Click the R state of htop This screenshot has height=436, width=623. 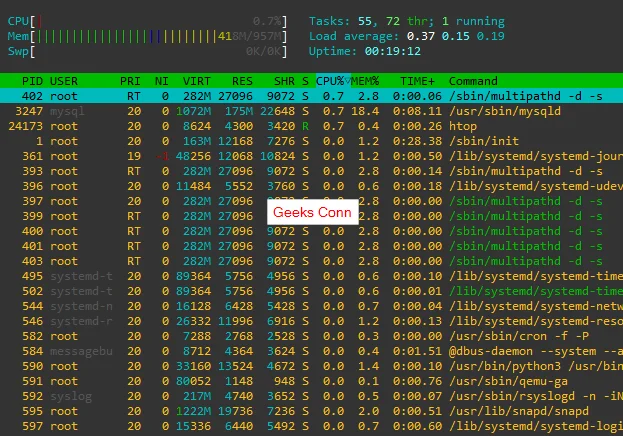click(305, 126)
